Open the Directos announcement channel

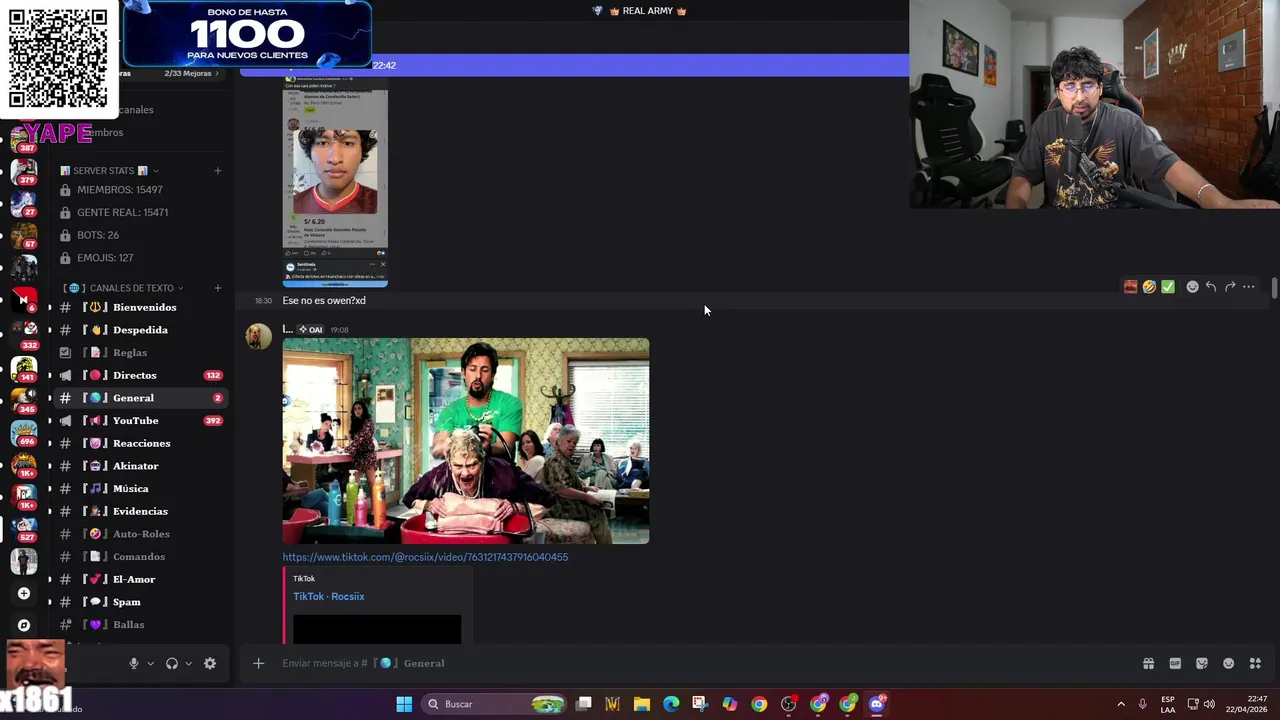pos(140,375)
